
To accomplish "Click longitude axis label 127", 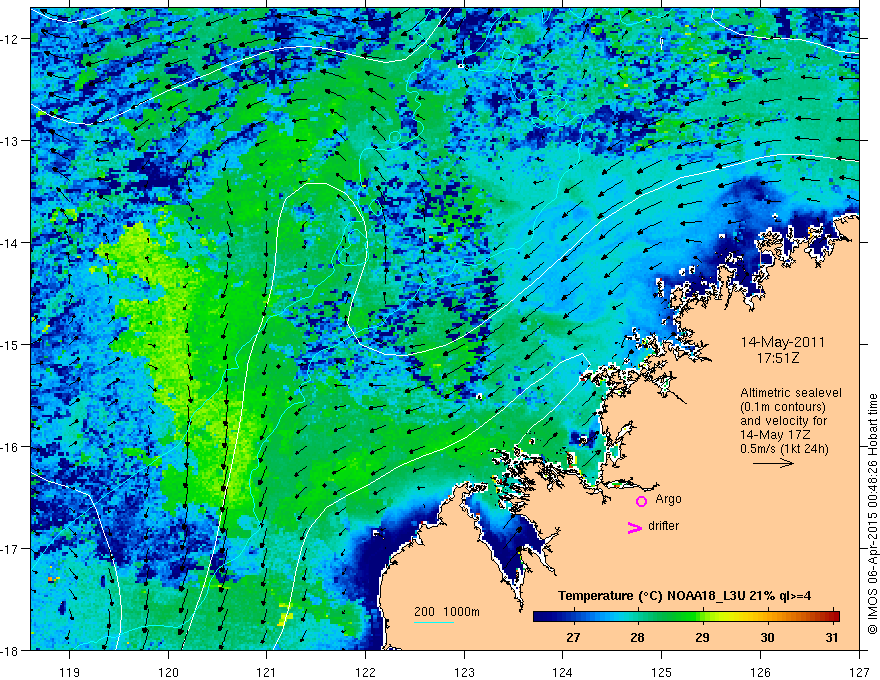I will pyautogui.click(x=859, y=672).
